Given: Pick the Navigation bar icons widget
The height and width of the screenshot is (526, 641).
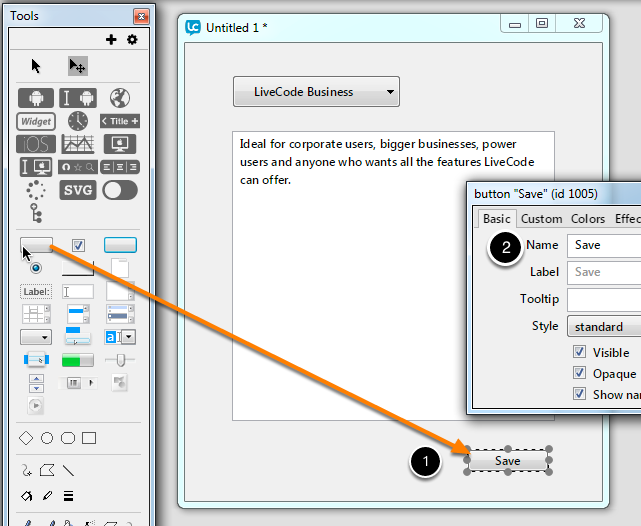Looking at the screenshot, I should tap(78, 167).
